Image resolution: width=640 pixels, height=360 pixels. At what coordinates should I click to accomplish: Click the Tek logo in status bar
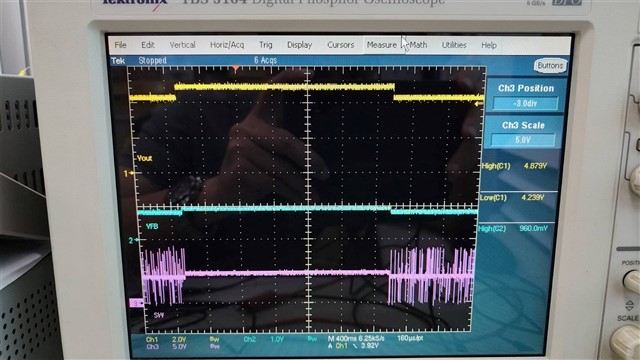click(x=118, y=61)
